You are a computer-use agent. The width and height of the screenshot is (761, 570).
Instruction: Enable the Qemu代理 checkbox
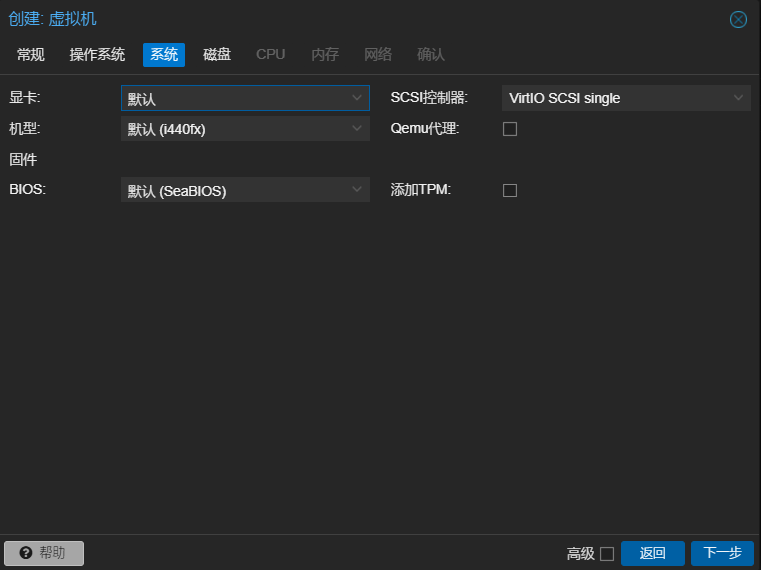point(510,129)
